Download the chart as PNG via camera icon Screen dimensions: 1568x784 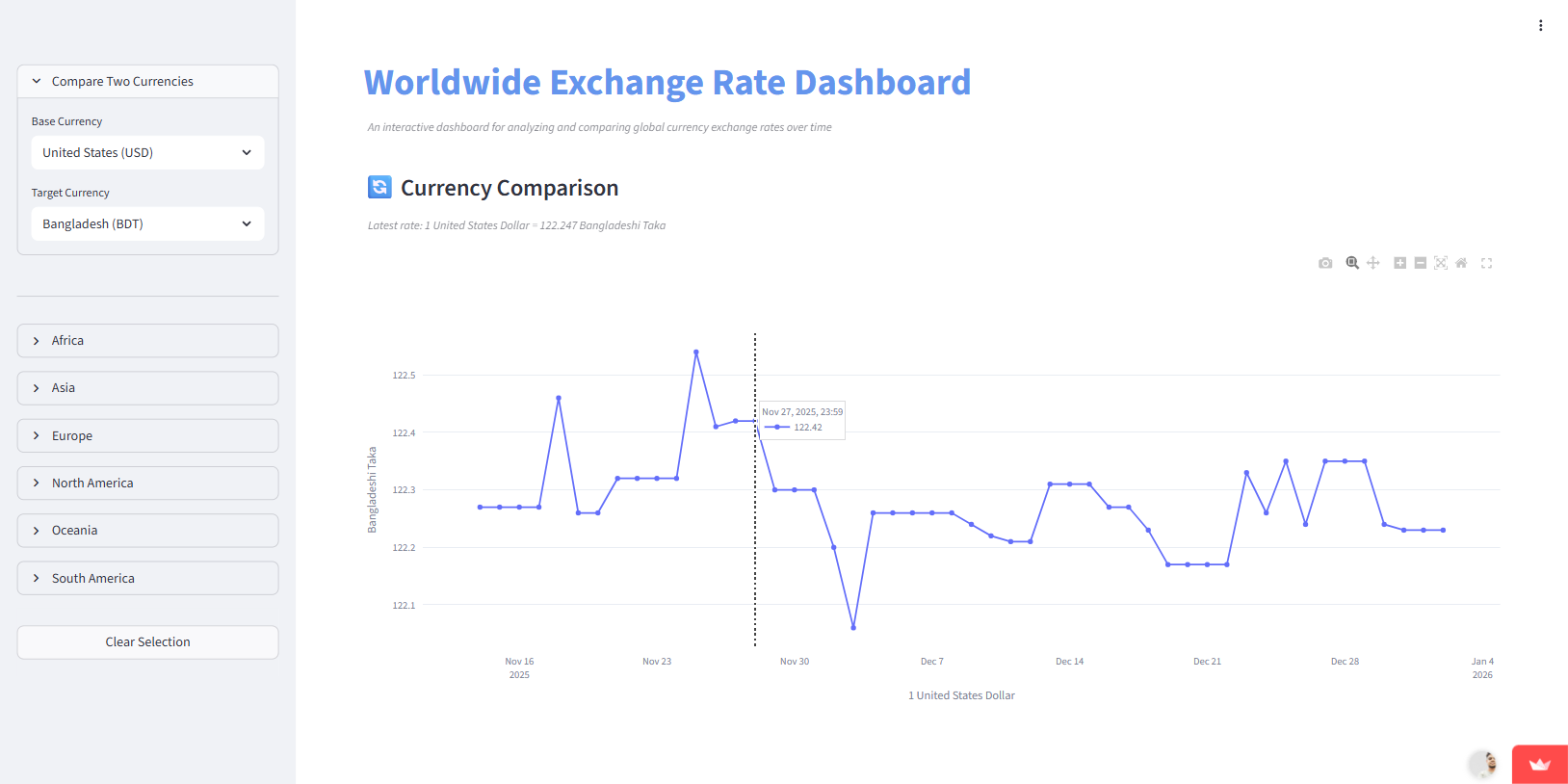coord(1325,263)
